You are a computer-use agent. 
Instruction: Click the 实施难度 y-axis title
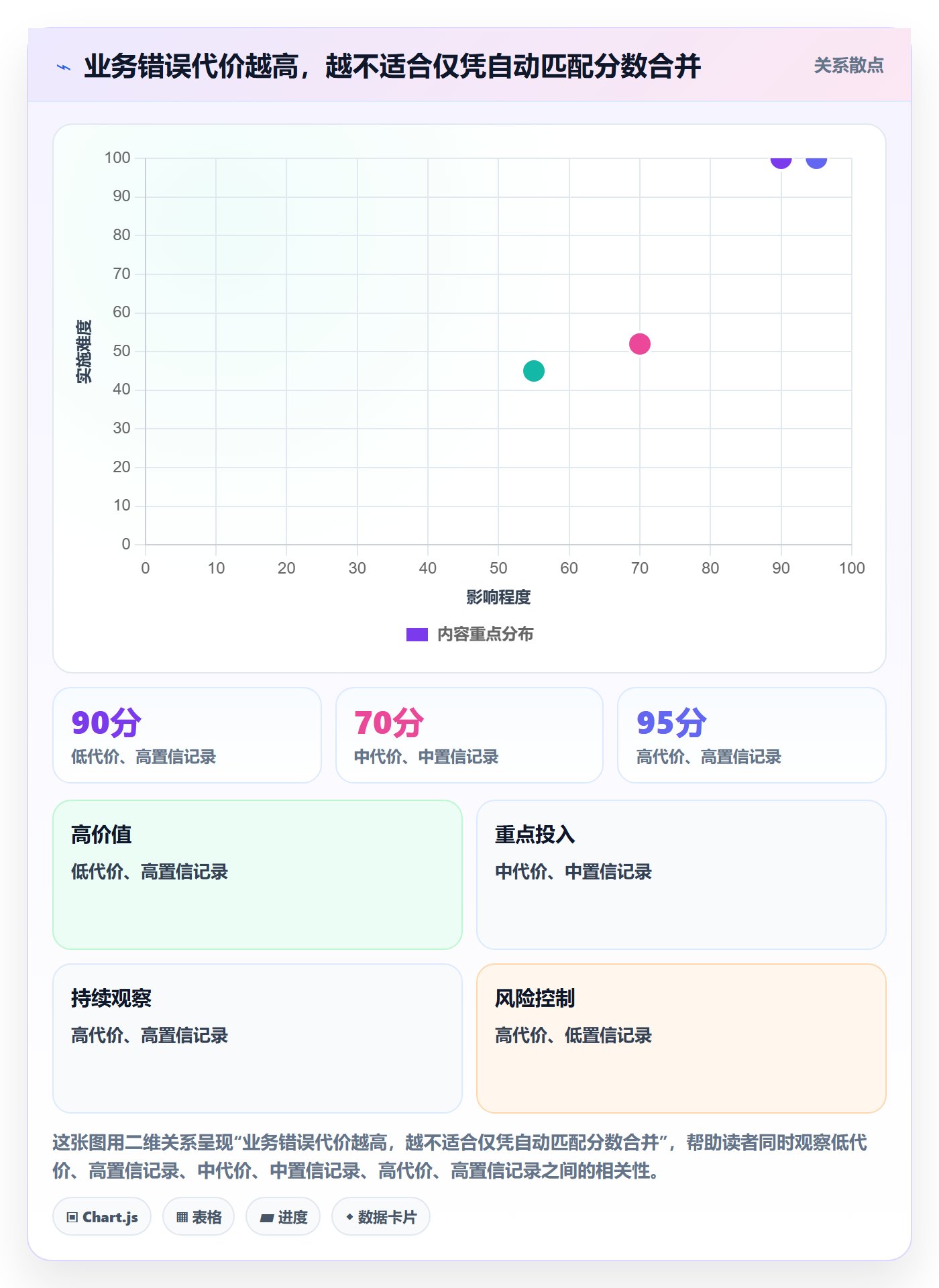[84, 352]
